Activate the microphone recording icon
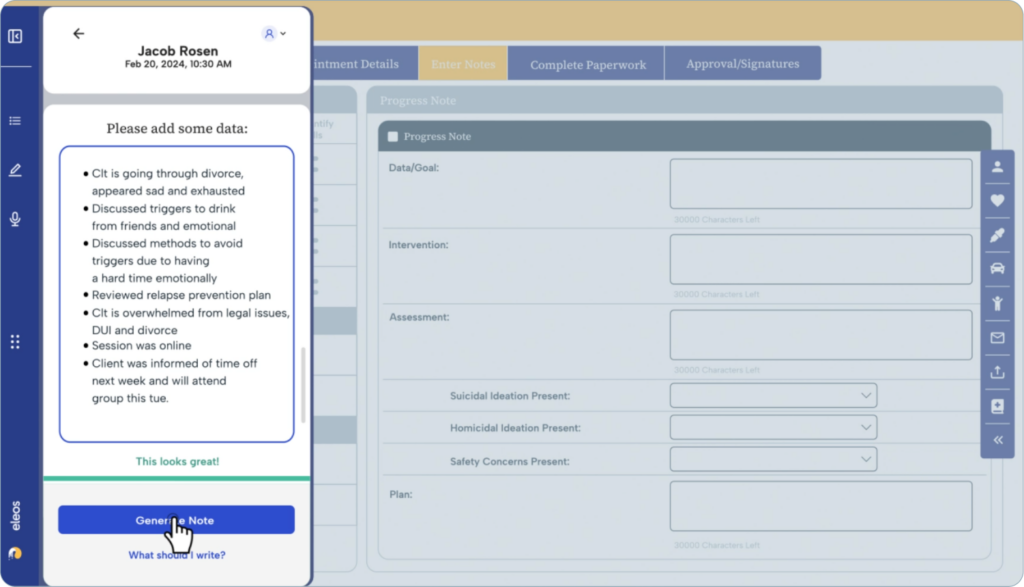 14,218
